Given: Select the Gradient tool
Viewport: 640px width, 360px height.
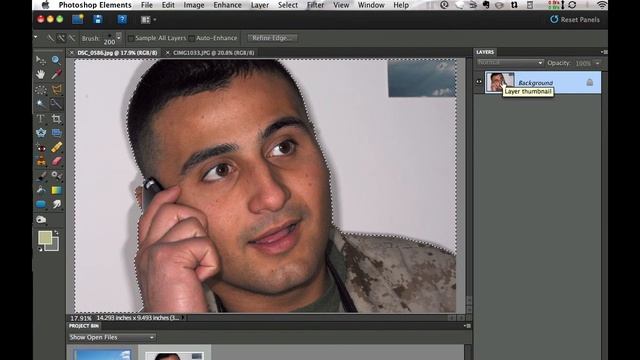Looking at the screenshot, I should 56,190.
